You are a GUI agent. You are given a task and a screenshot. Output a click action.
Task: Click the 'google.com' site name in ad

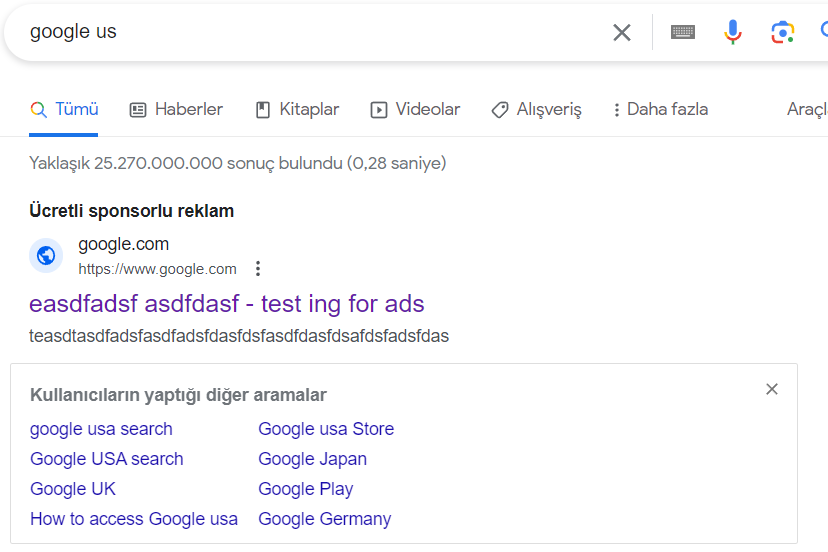click(124, 244)
